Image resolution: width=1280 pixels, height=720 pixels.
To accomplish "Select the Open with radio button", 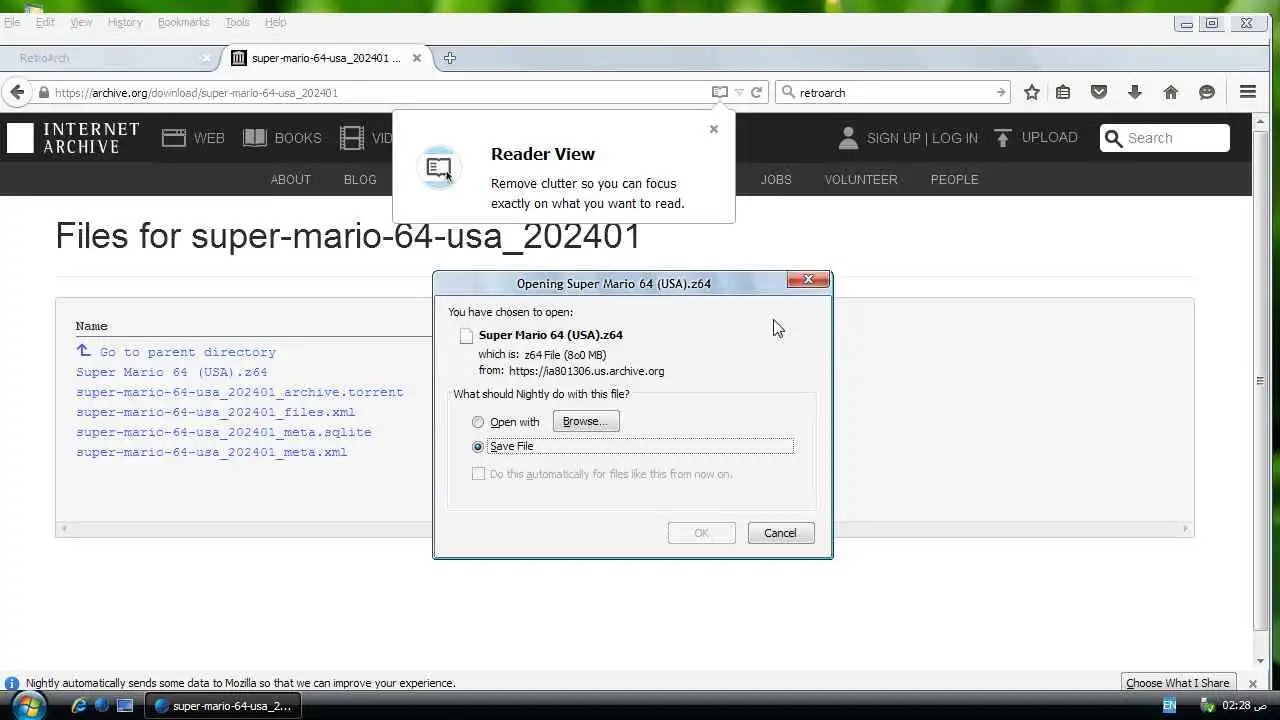I will coord(478,422).
